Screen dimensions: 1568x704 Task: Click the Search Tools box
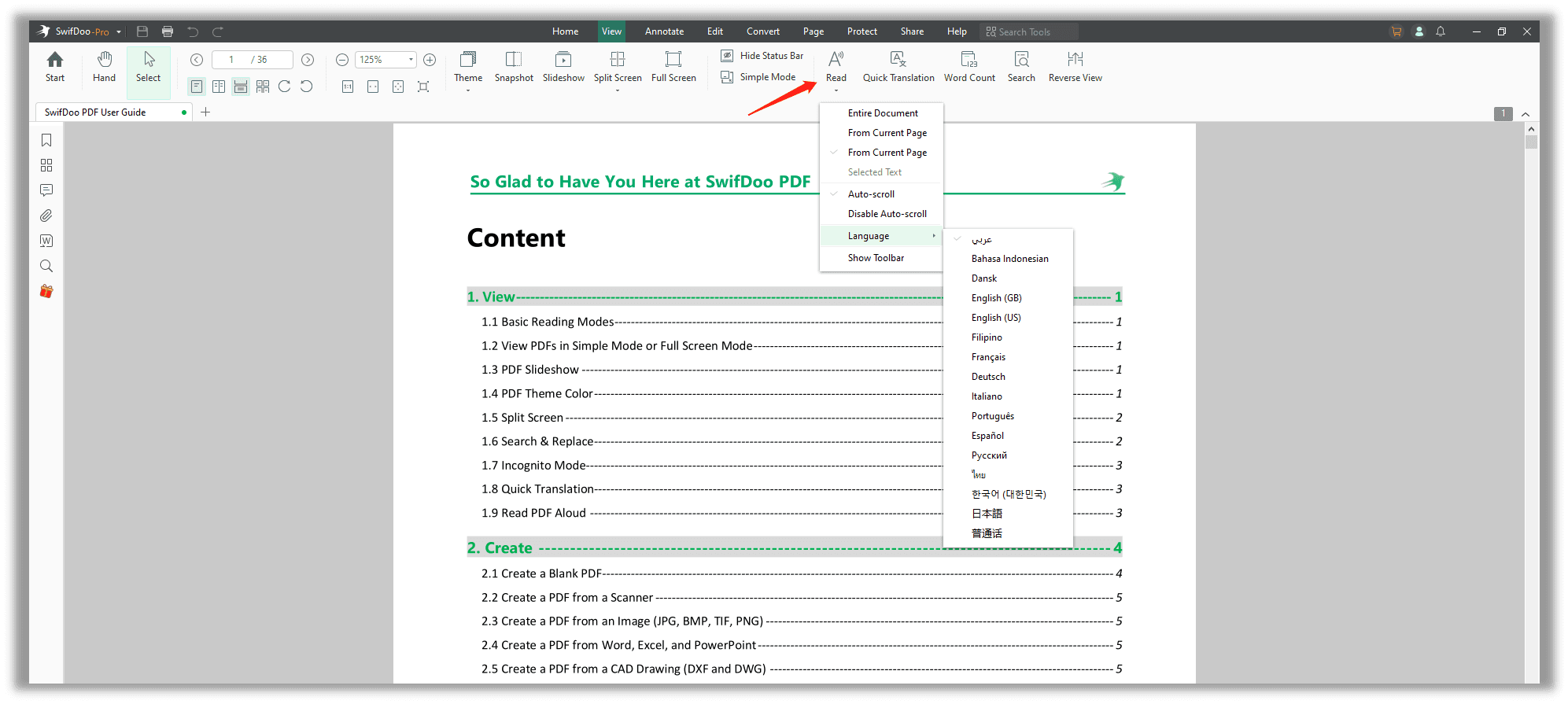[1029, 31]
